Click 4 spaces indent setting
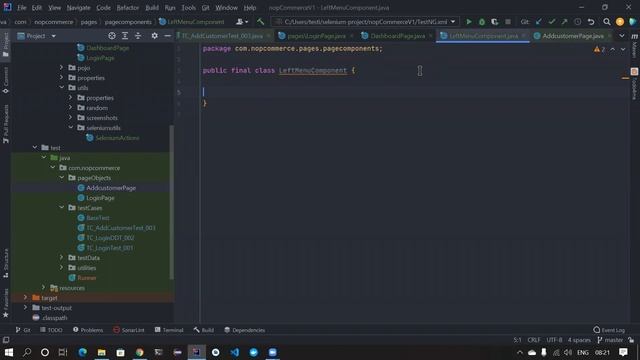This screenshot has height=360, width=640. point(579,340)
